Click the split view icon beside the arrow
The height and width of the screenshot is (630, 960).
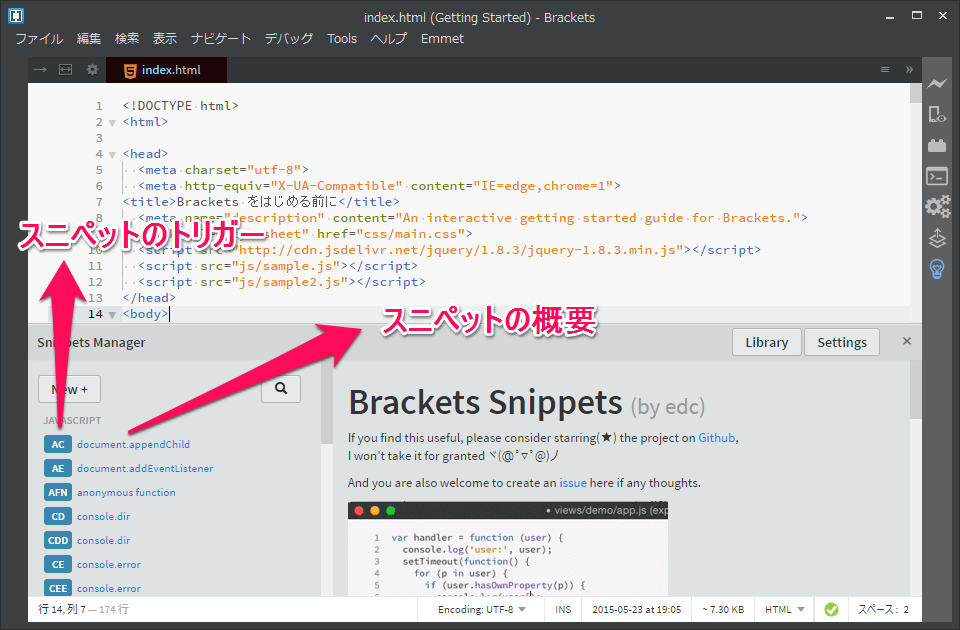66,70
